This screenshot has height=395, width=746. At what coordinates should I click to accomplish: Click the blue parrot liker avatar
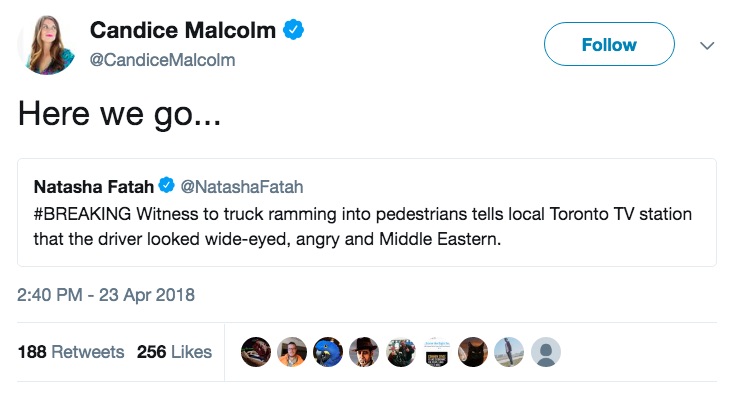click(328, 352)
